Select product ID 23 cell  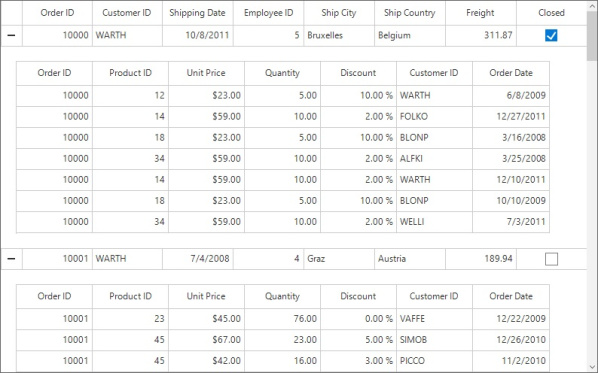pyautogui.click(x=130, y=319)
